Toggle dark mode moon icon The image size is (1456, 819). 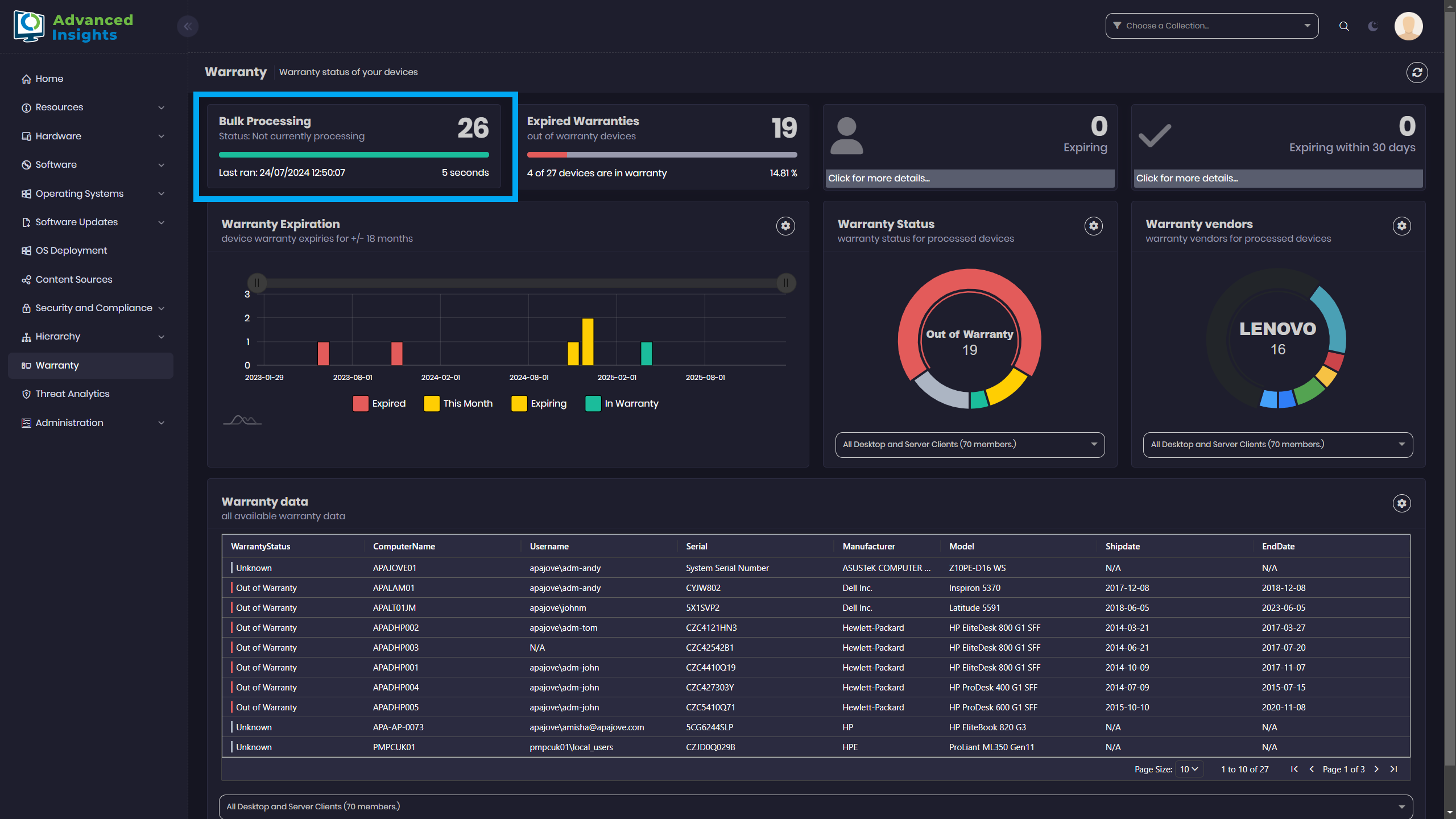(x=1373, y=26)
